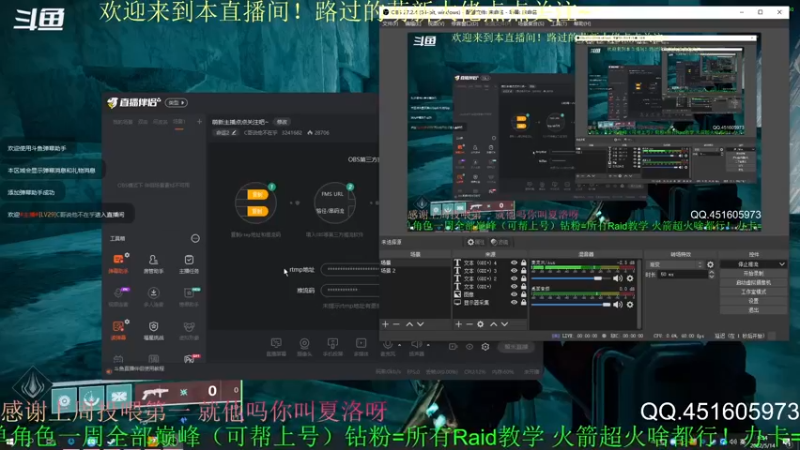Adjust the second mixer channel volume slider
This screenshot has width=800, height=450.
pos(571,305)
